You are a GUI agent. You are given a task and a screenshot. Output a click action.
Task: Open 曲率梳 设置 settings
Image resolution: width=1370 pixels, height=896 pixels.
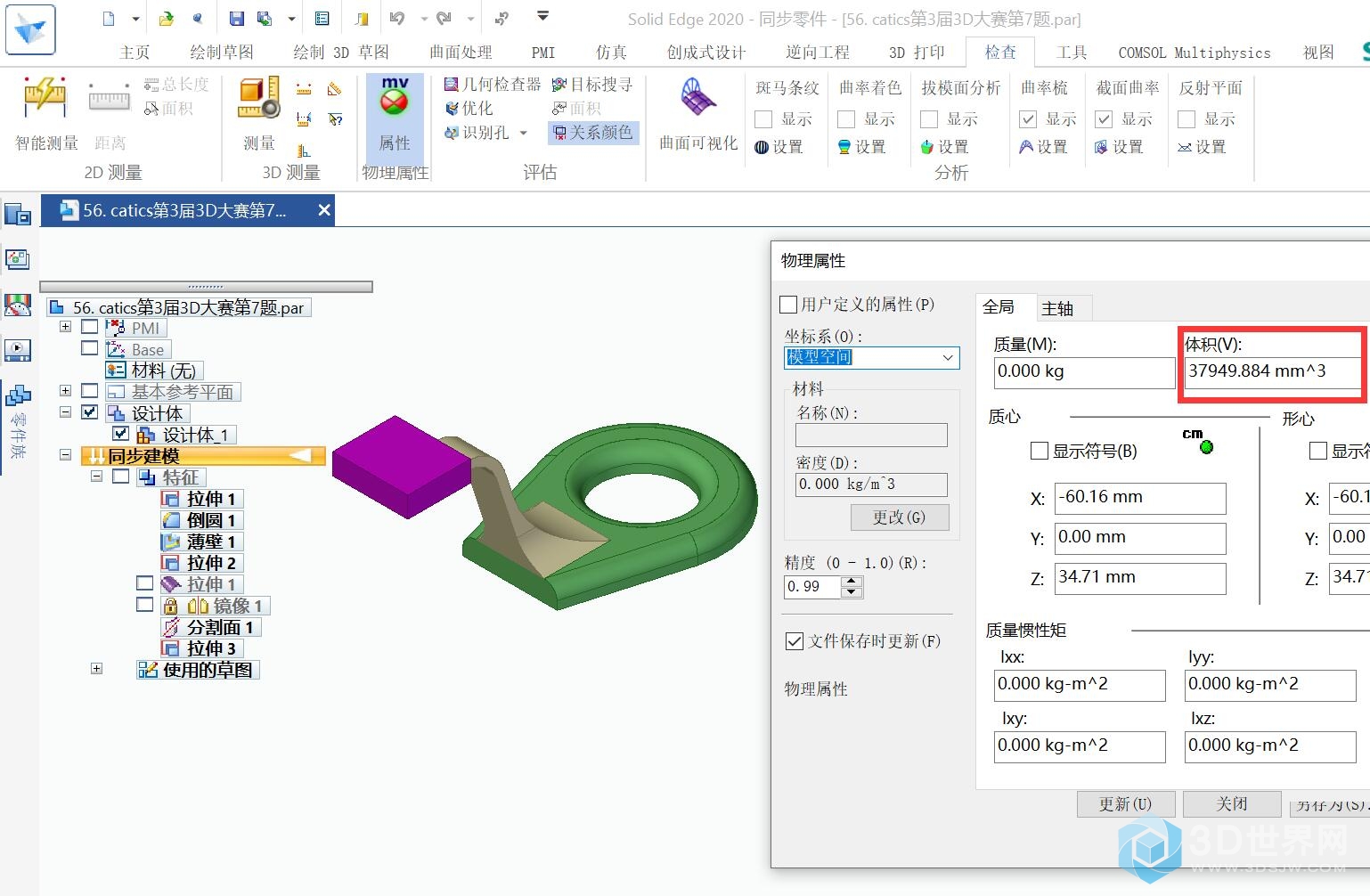(1043, 147)
